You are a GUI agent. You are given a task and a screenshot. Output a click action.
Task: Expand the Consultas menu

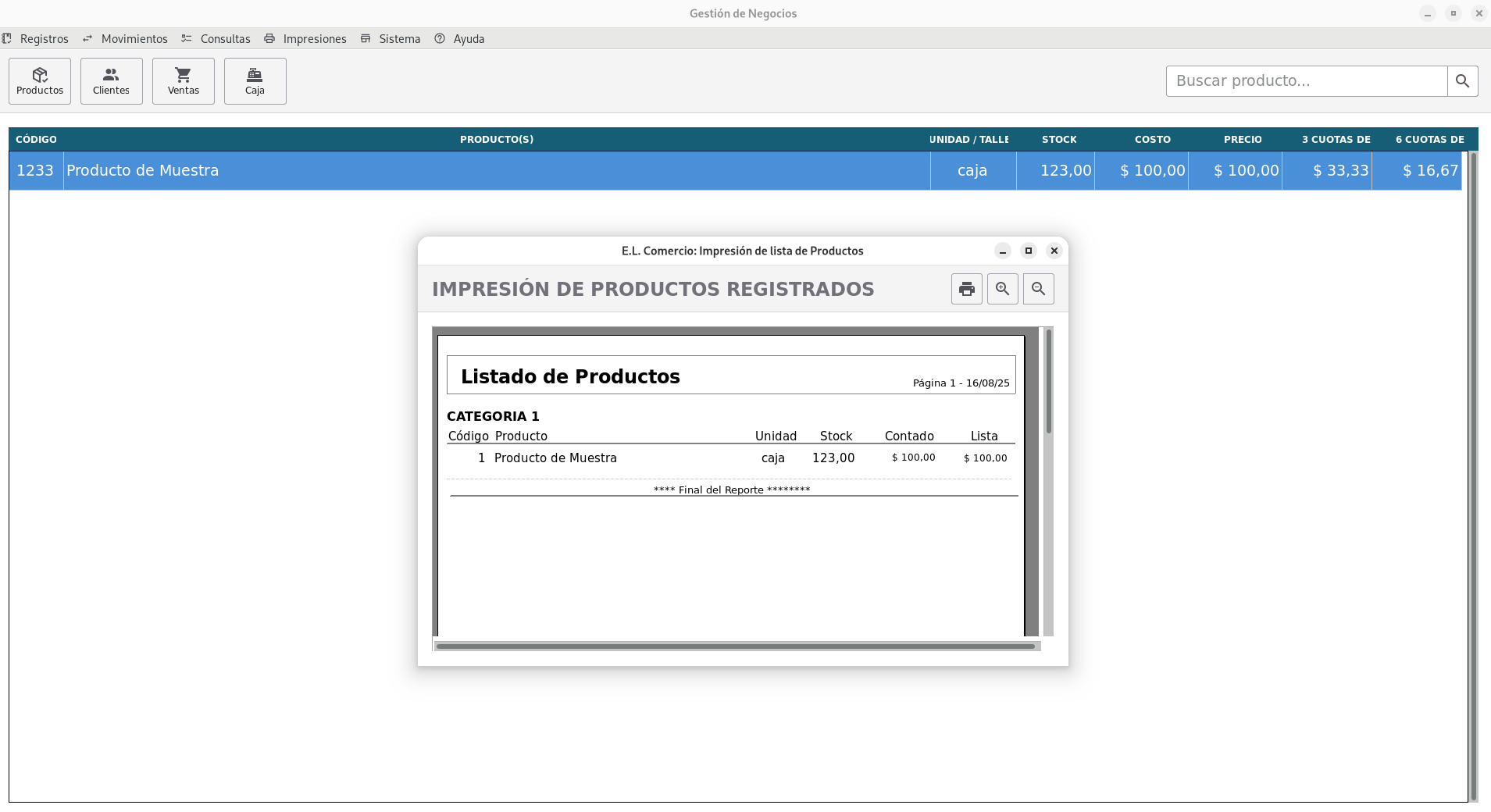point(225,39)
